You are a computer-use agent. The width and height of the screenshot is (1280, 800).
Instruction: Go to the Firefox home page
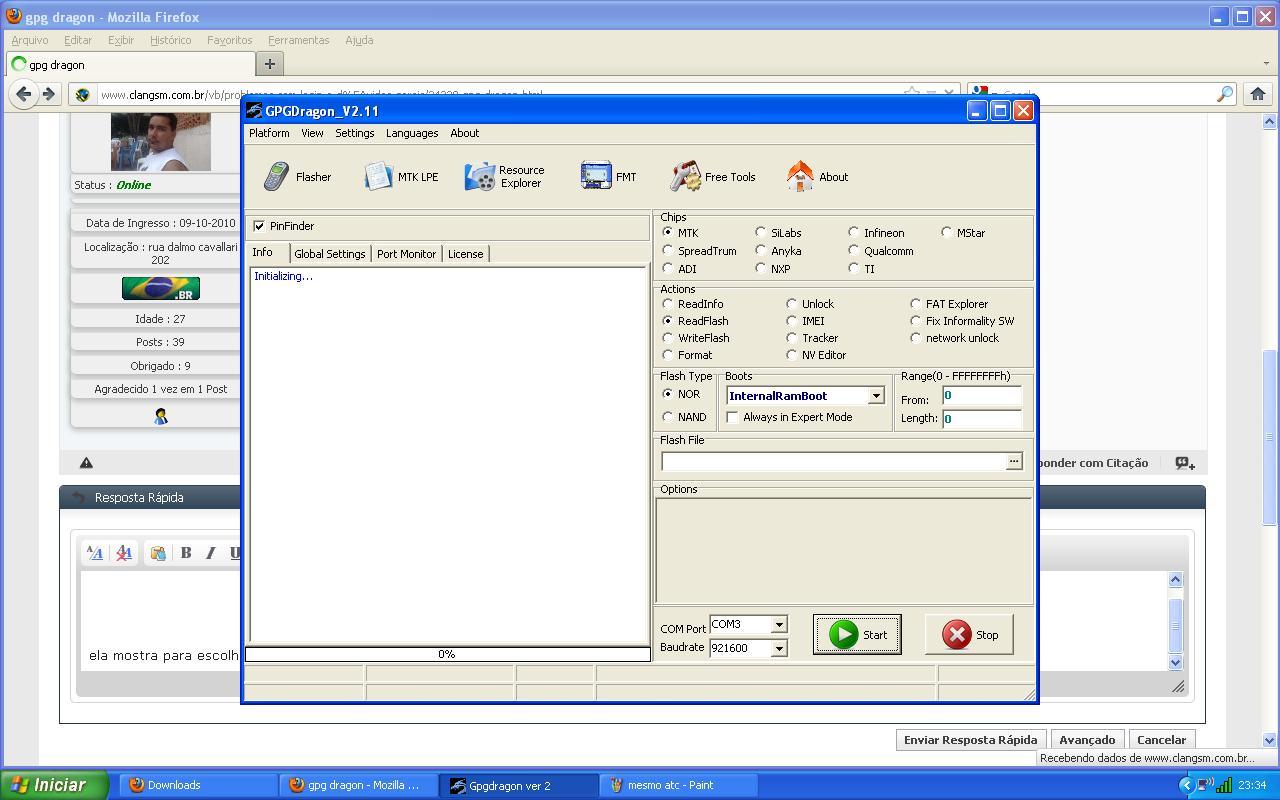1258,94
